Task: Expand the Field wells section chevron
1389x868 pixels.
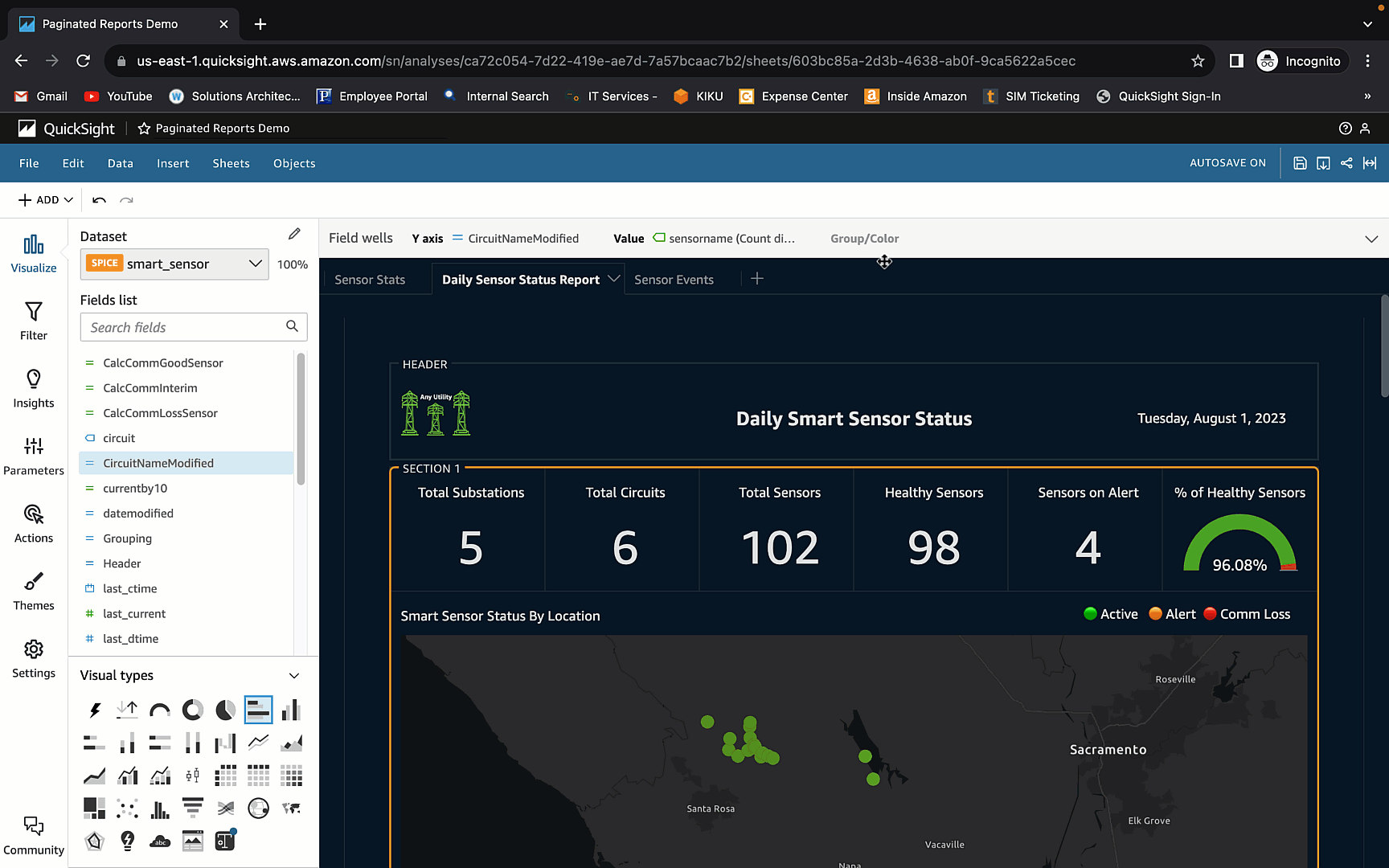Action: pos(1371,238)
